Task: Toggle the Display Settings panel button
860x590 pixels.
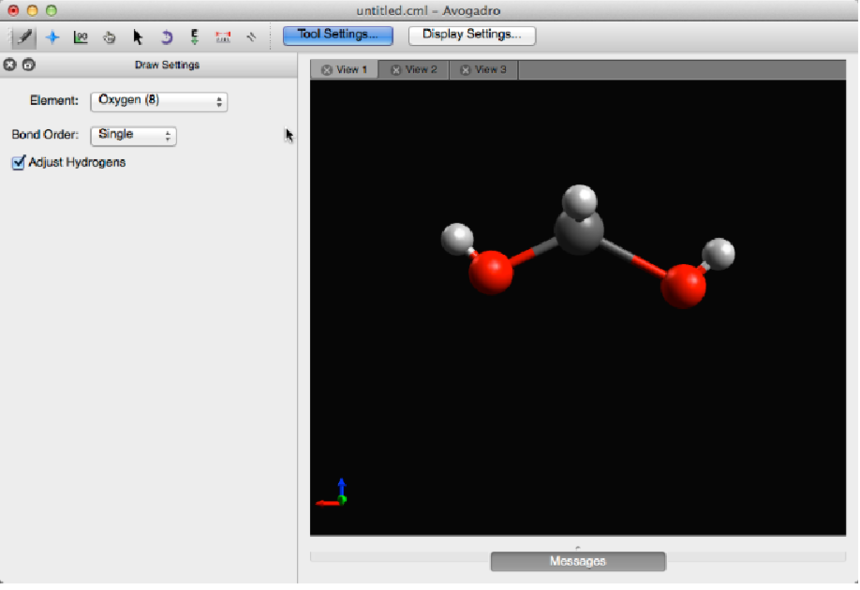Action: [471, 35]
